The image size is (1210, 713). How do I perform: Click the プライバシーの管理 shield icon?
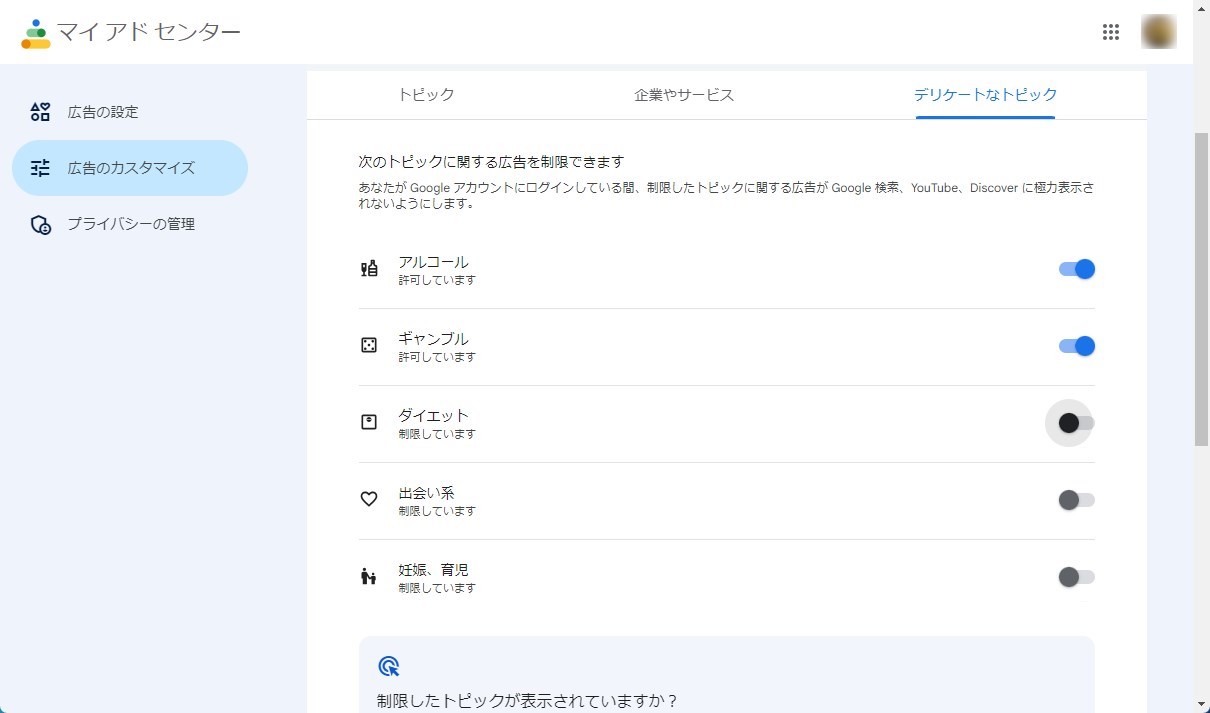40,224
